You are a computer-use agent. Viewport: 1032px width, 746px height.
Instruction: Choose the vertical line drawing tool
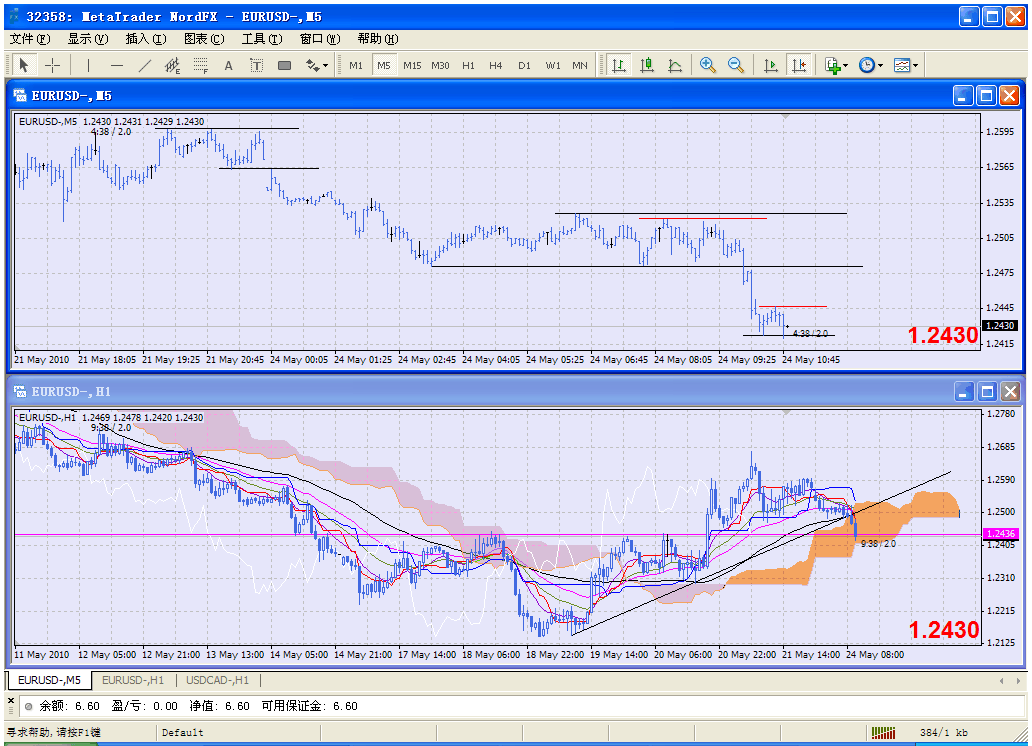tap(88, 65)
